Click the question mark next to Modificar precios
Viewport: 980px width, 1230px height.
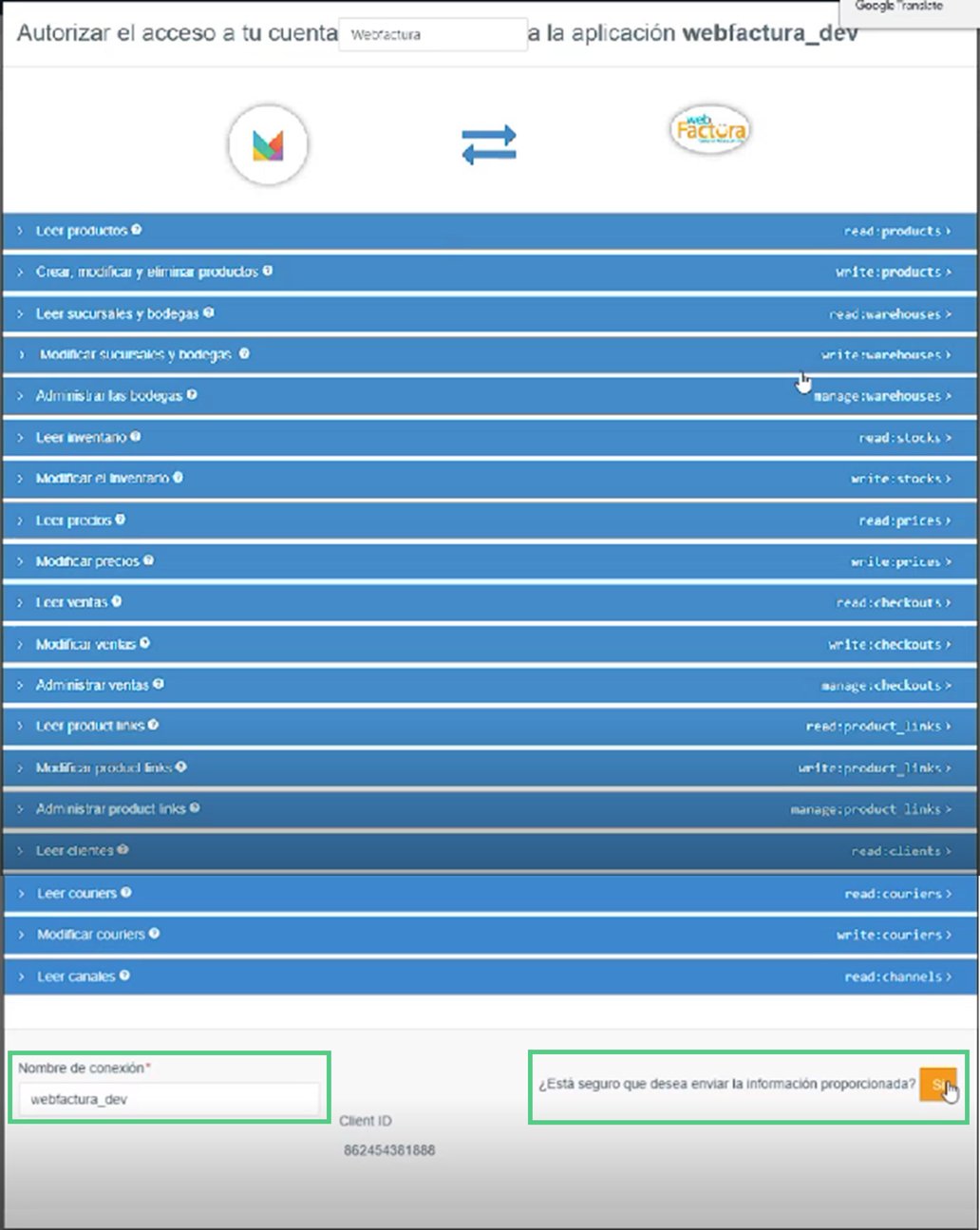click(x=148, y=560)
